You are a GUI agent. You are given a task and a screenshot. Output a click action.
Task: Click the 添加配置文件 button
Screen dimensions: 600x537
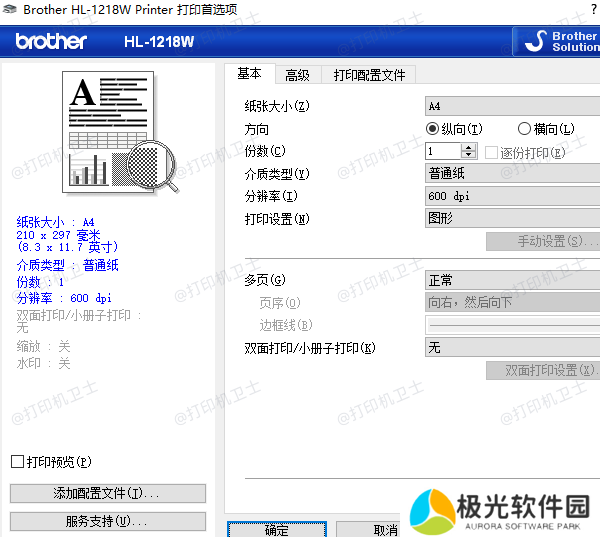point(108,493)
